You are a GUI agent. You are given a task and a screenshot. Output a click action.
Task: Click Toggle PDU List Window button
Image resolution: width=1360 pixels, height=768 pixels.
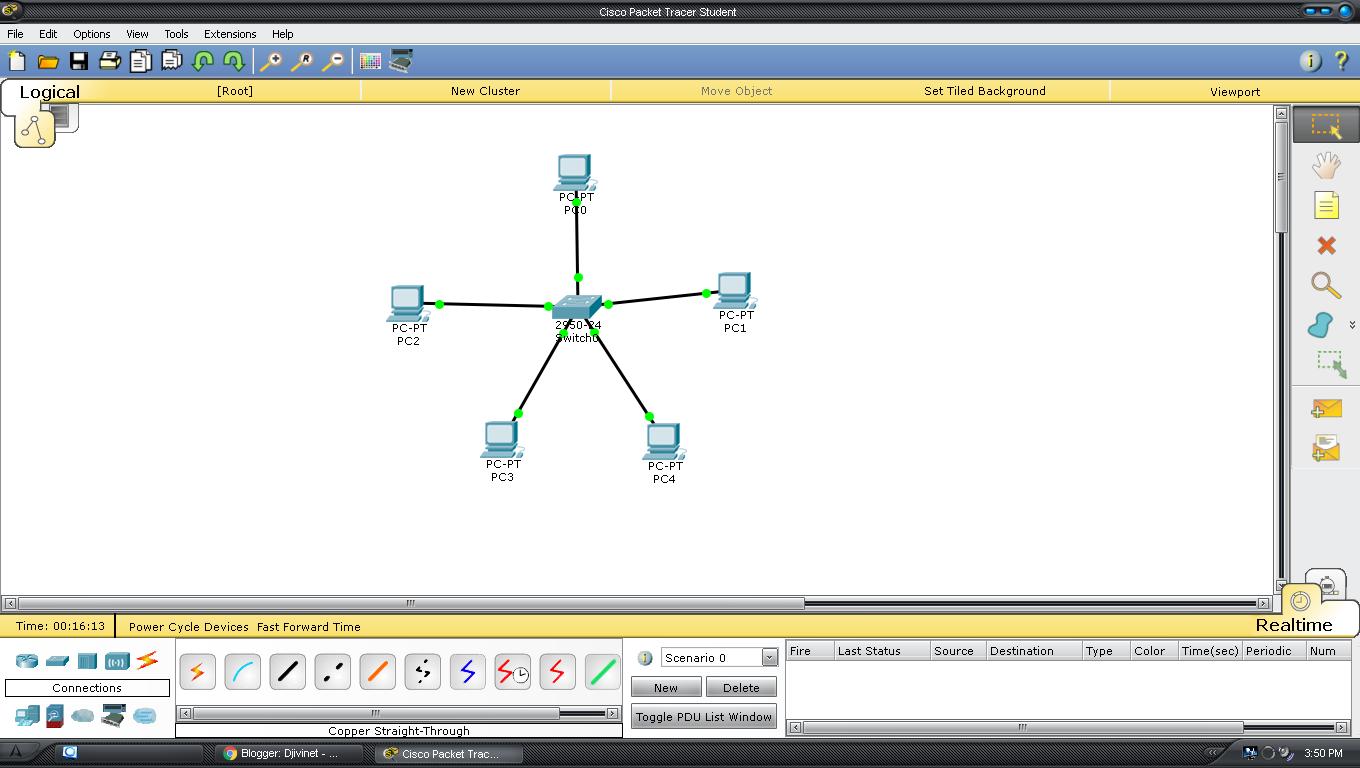pos(704,717)
